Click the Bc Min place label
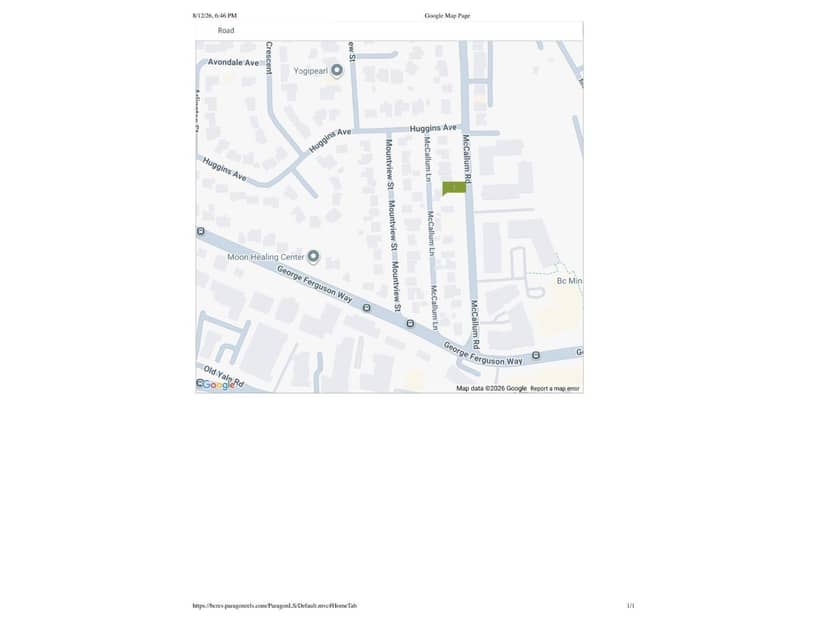Viewport: 828px width, 621px height. point(569,281)
